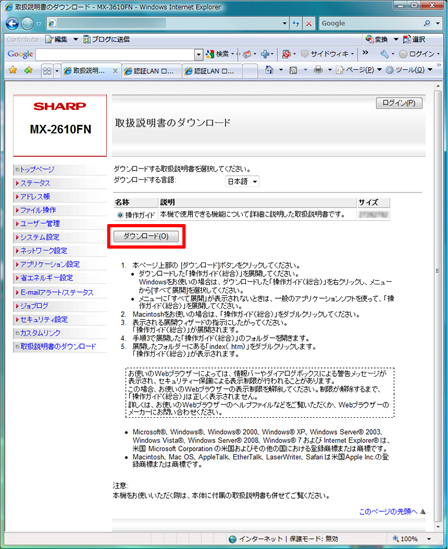Click the Print icon in command bar
Image resolution: width=448 pixels, height=549 pixels.
point(318,70)
